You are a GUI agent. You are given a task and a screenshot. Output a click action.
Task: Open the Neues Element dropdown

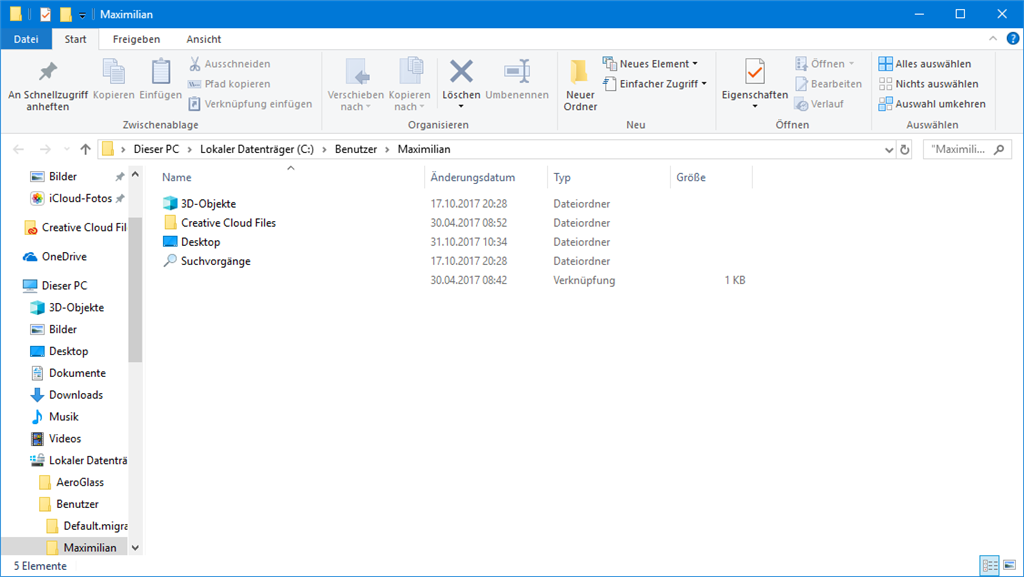coord(650,63)
